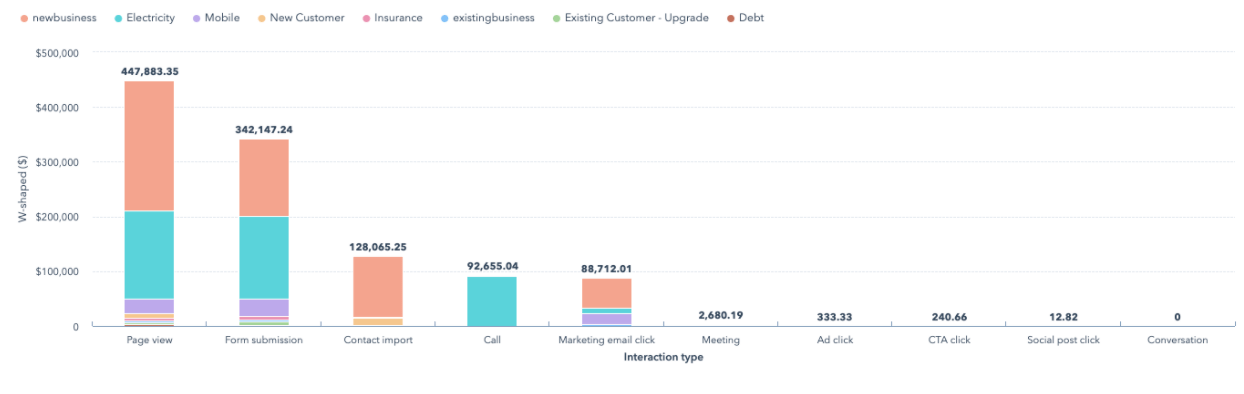Viewport: 1244px width, 394px height.
Task: Toggle the Debt legend entry
Action: pyautogui.click(x=744, y=18)
